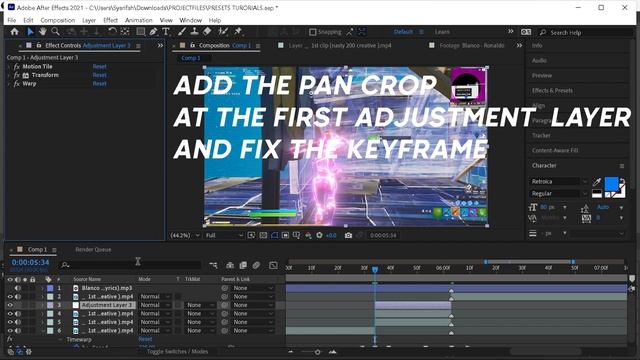Toggle visibility eye of layer 2
Screen dimensions: 640x360
[x=10, y=297]
